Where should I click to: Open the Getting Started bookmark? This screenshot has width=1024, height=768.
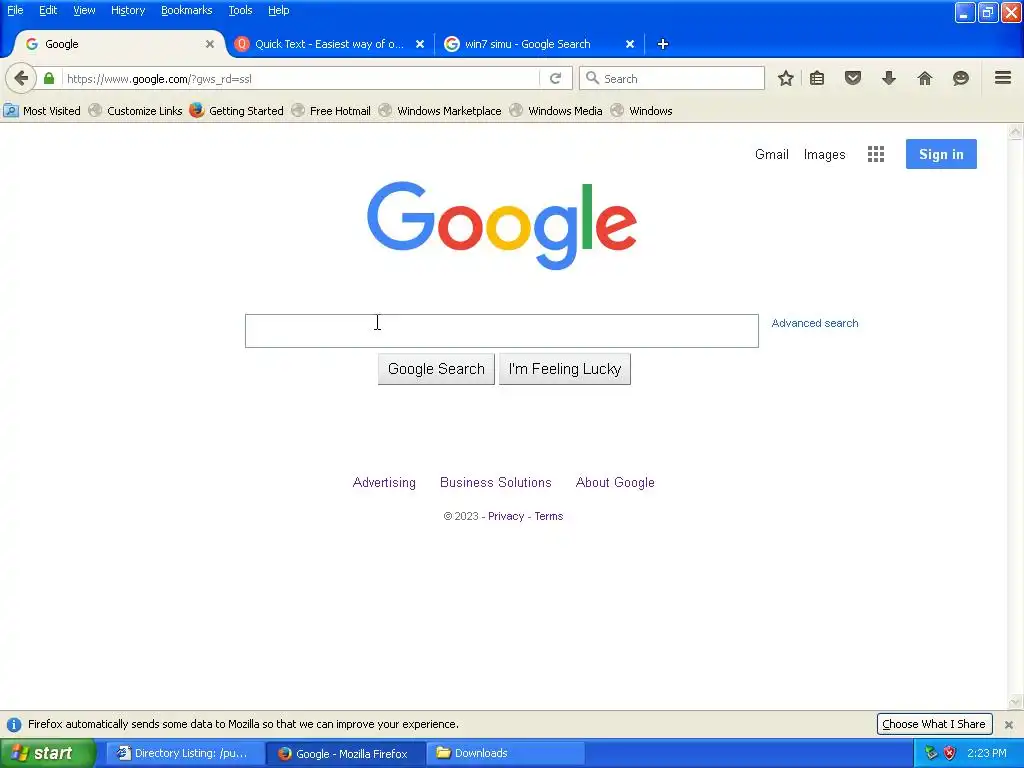click(236, 110)
